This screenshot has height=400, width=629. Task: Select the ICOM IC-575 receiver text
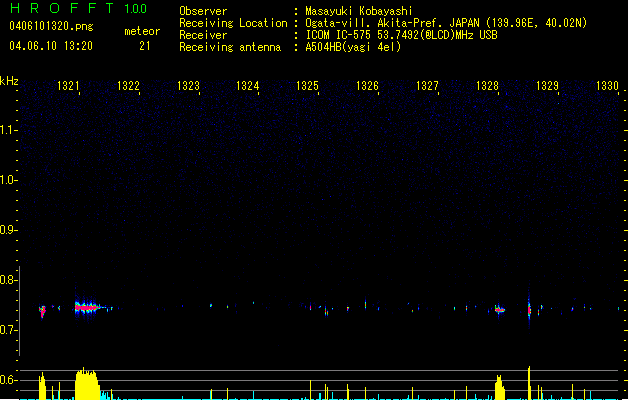pyautogui.click(x=401, y=35)
